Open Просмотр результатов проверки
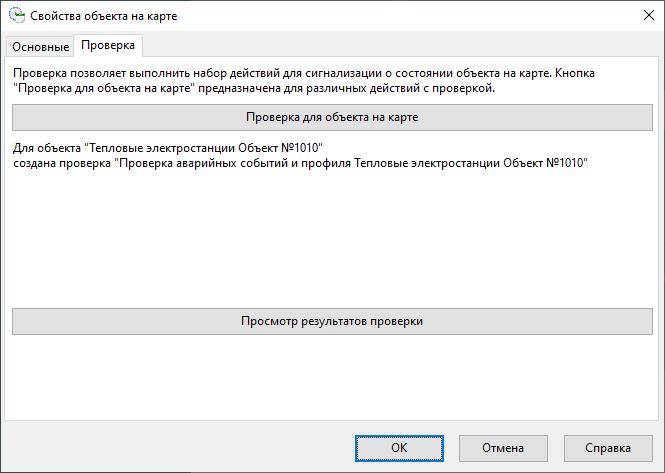 click(332, 321)
